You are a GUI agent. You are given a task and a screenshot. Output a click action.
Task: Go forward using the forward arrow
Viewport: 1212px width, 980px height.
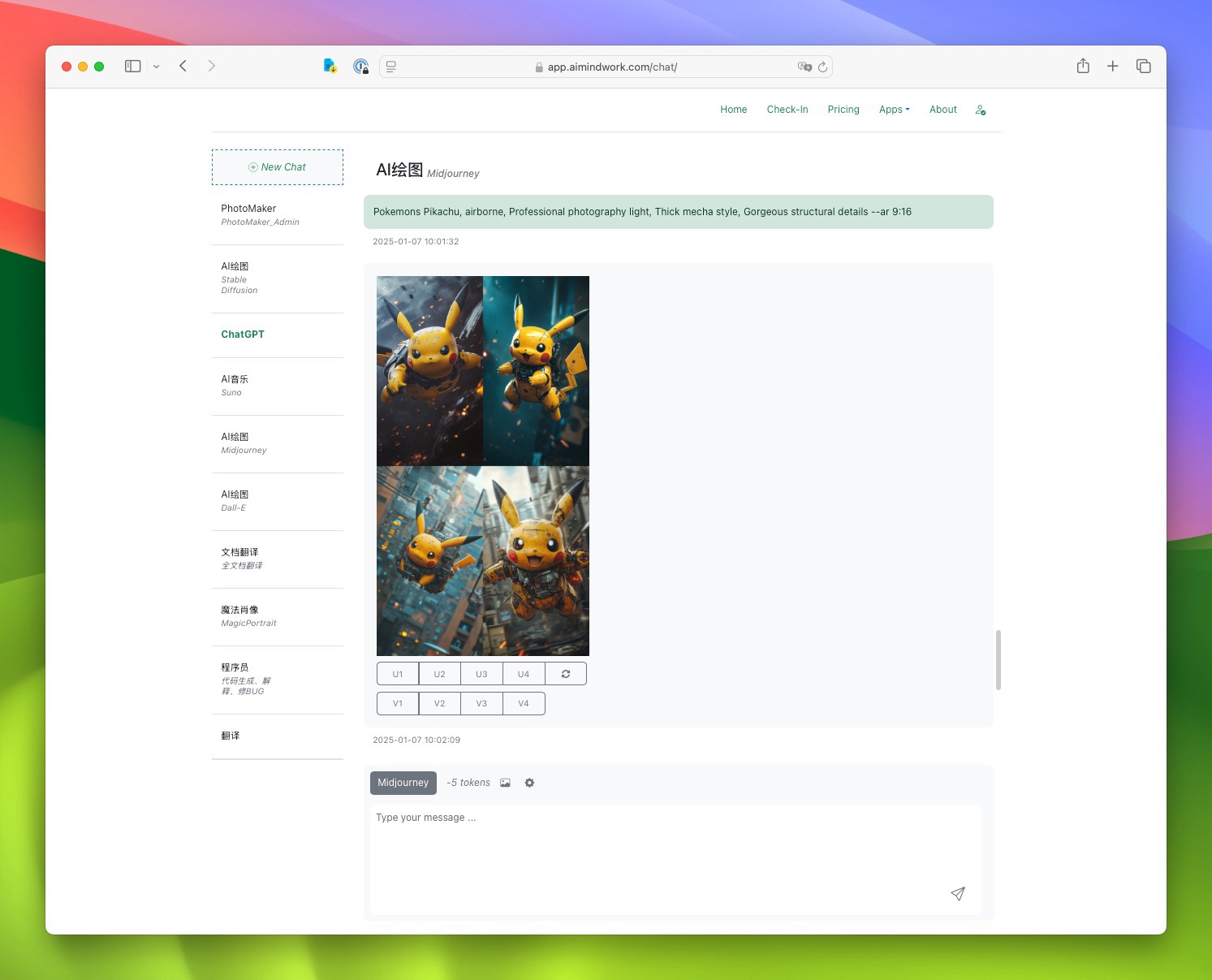tap(212, 66)
